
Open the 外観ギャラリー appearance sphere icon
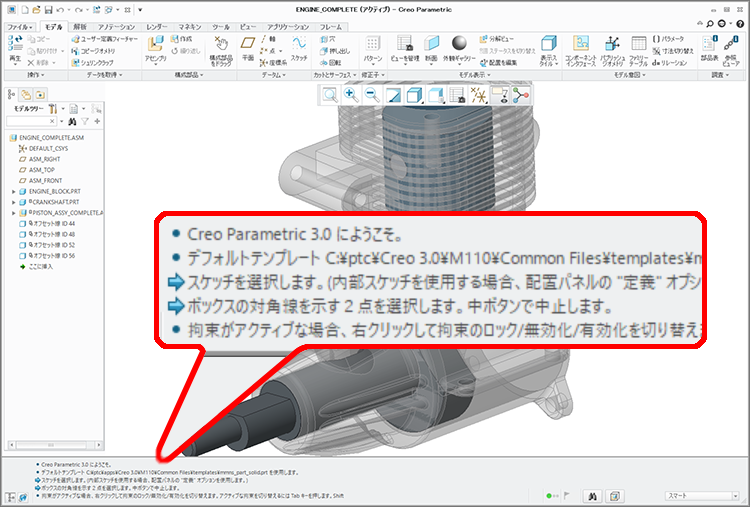[459, 48]
